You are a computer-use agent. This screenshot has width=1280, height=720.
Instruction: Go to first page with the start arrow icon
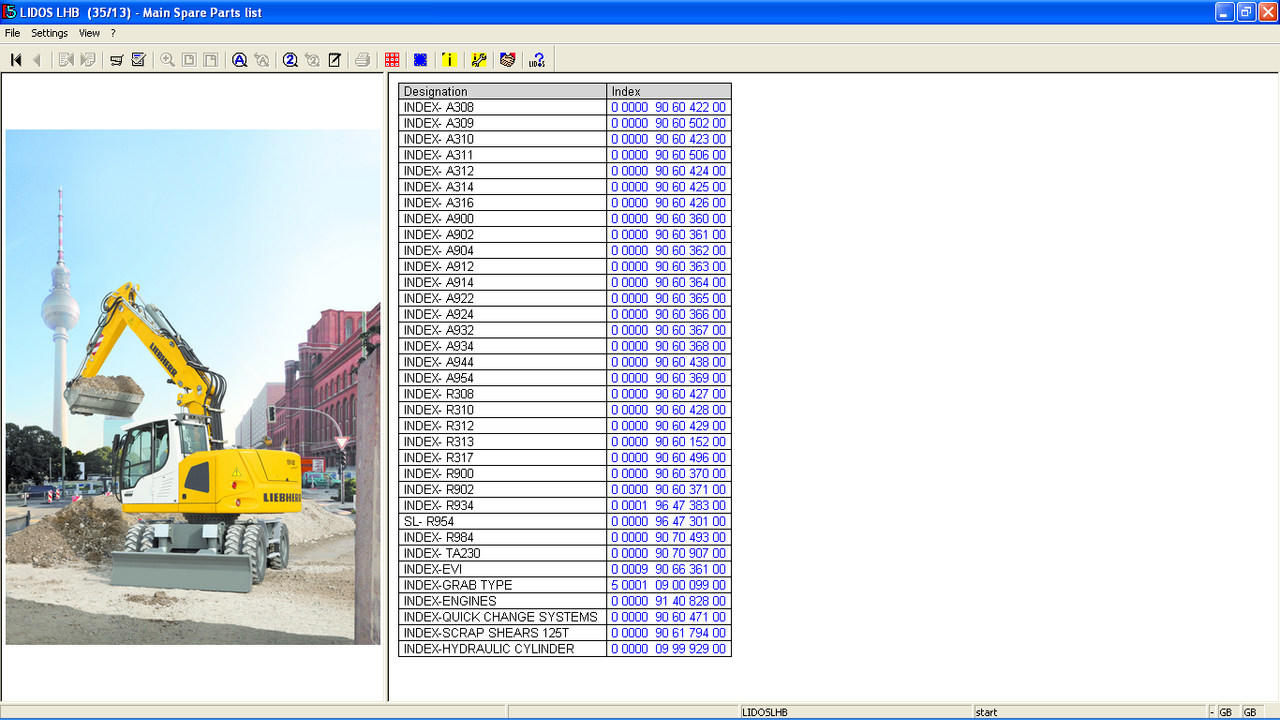pyautogui.click(x=16, y=60)
